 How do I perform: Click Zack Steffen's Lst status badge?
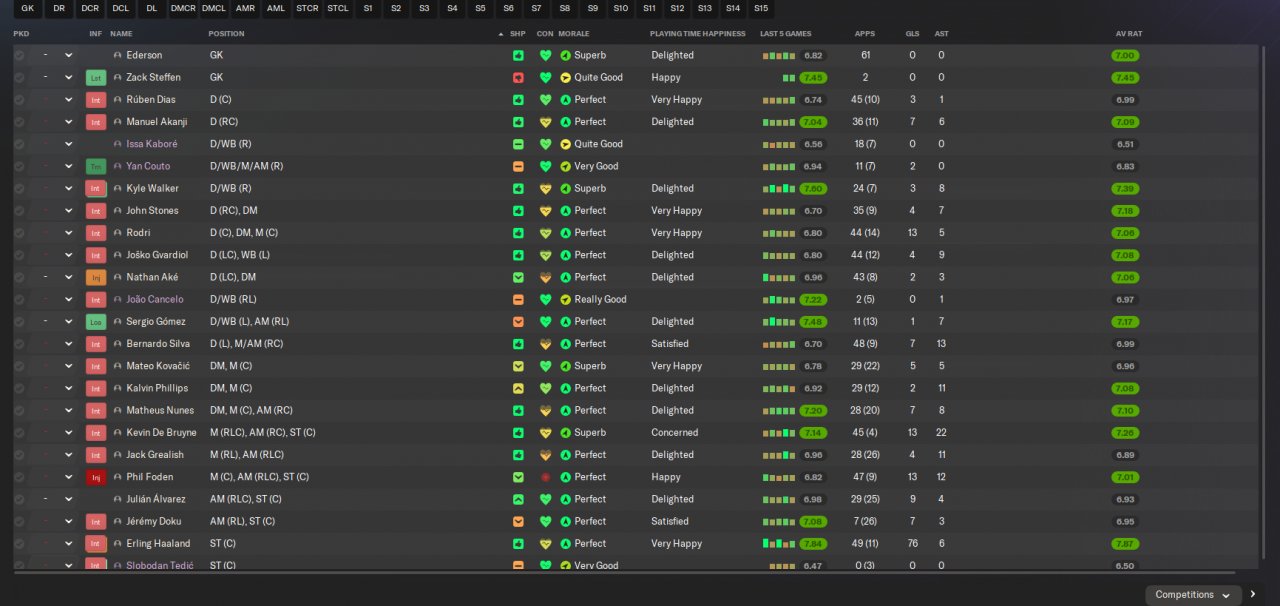tap(96, 77)
